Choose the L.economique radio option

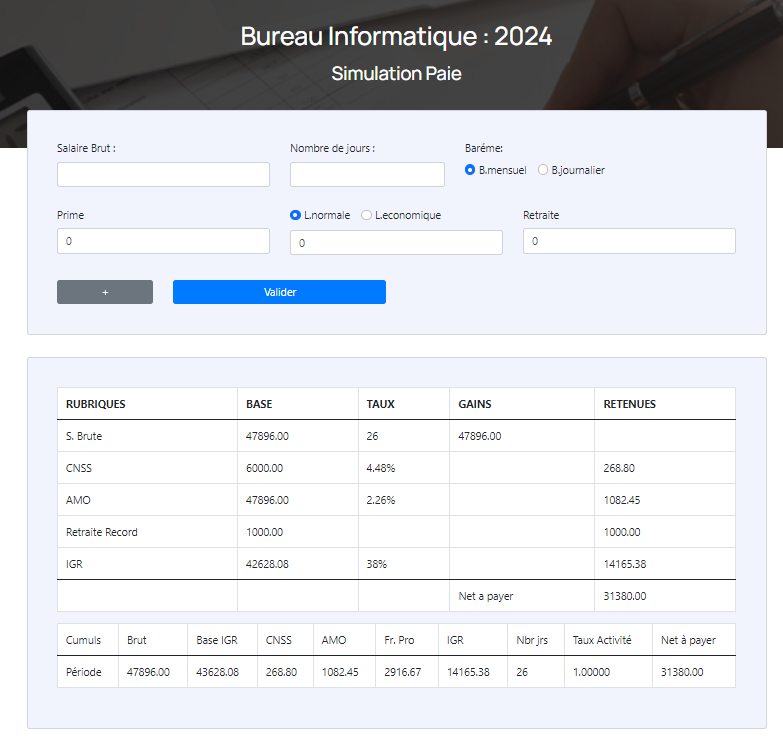coord(366,215)
